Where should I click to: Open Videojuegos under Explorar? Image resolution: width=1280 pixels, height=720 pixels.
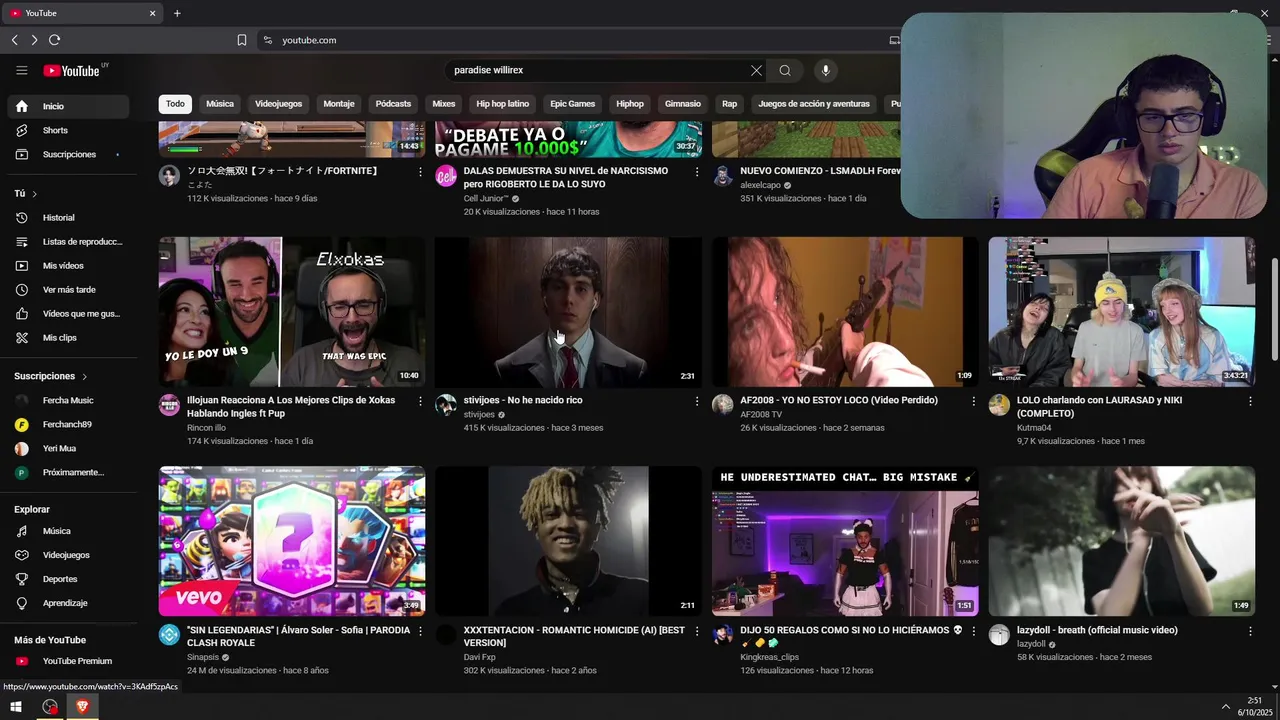68,555
